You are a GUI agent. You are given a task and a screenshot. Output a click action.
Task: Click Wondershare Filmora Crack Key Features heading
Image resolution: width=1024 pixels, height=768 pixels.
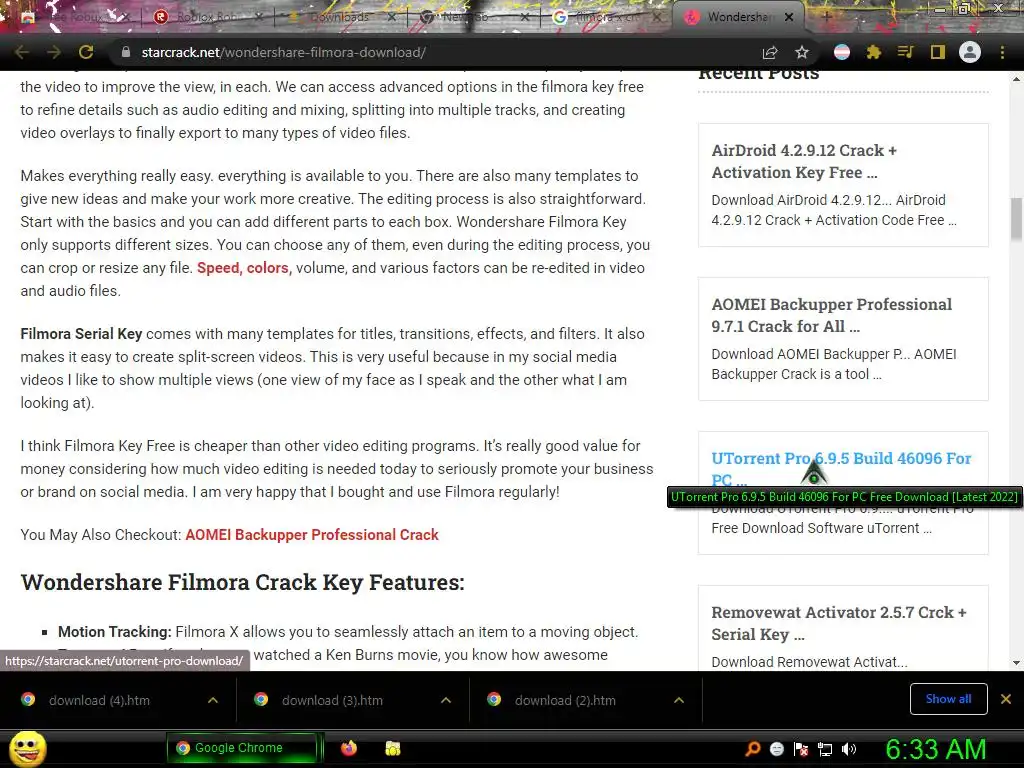click(x=242, y=582)
